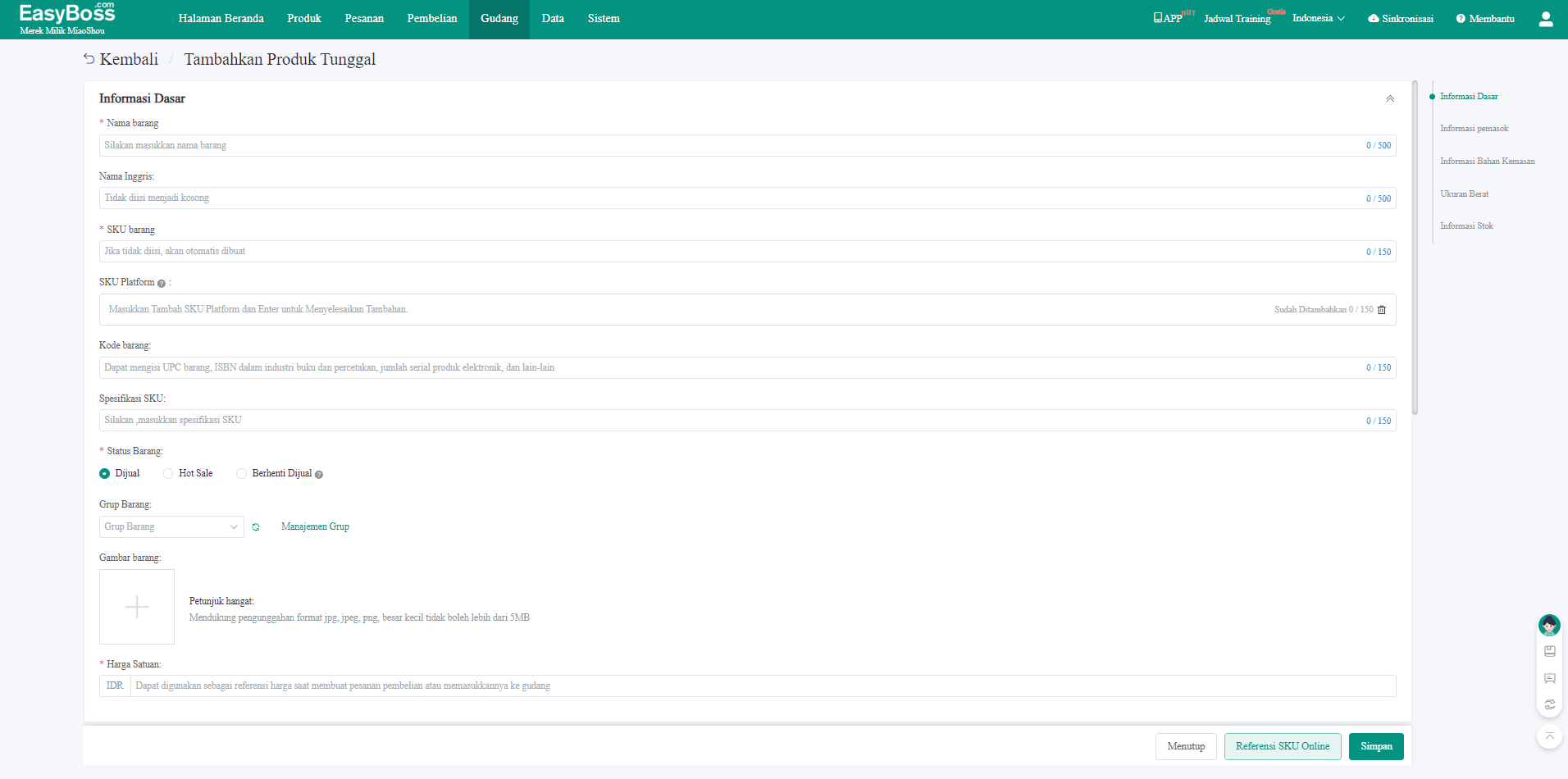The image size is (1568, 779).
Task: Open the Data menu
Action: pos(553,18)
